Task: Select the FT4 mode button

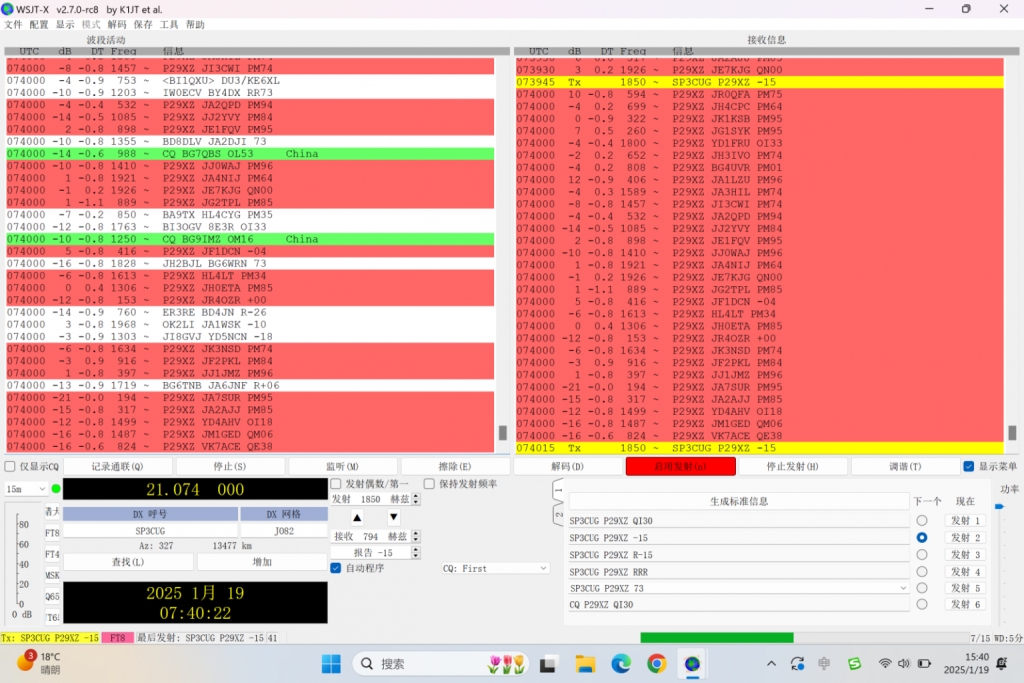Action: click(52, 554)
